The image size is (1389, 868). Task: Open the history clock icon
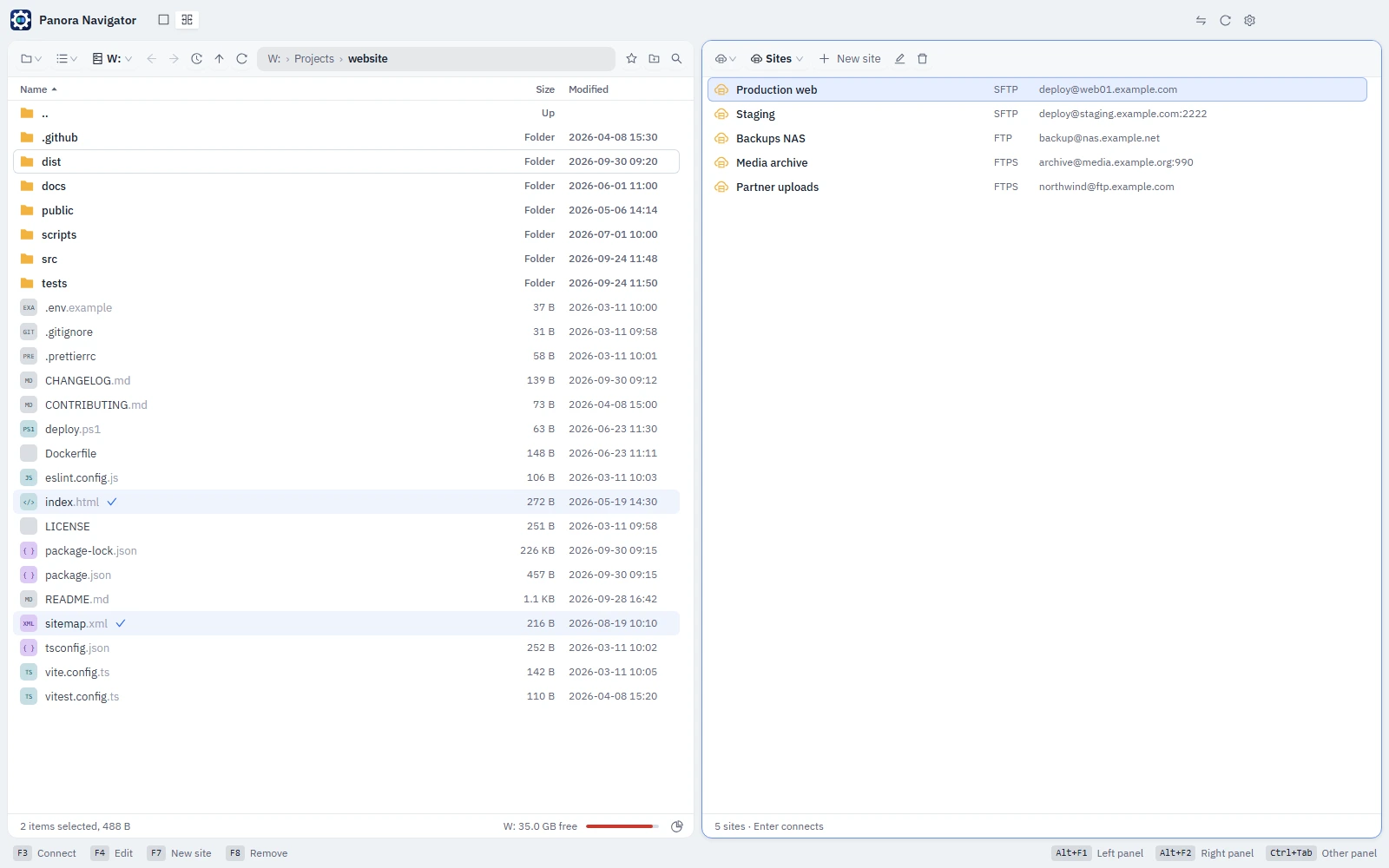(x=196, y=59)
